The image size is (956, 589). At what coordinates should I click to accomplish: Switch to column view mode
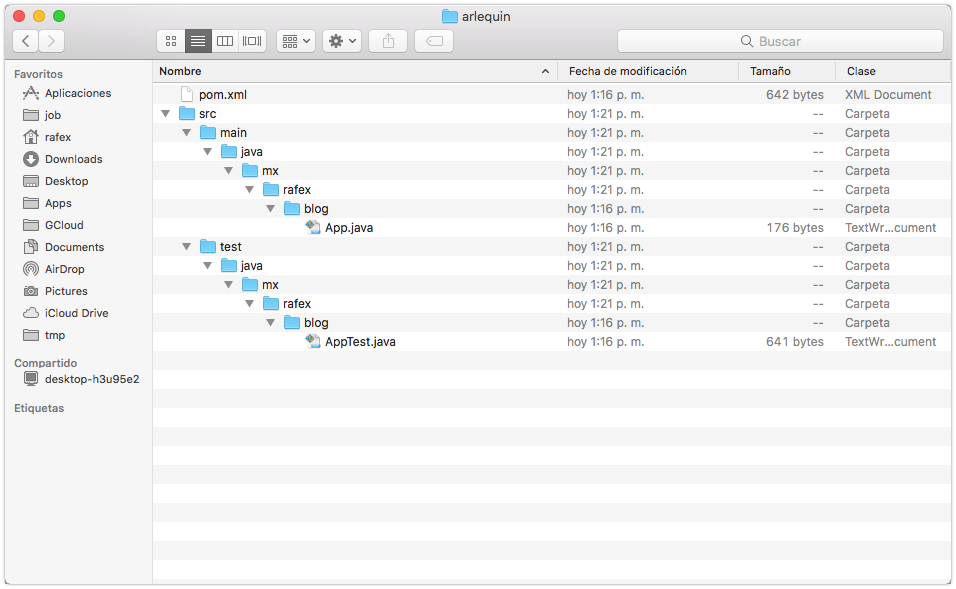point(225,41)
